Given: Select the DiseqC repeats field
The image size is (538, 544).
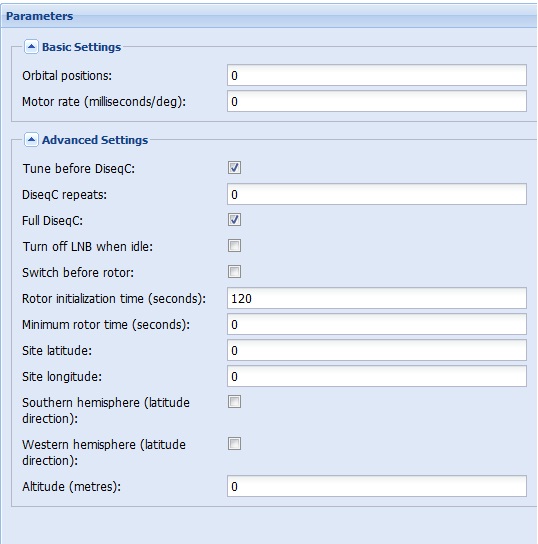Looking at the screenshot, I should click(377, 194).
